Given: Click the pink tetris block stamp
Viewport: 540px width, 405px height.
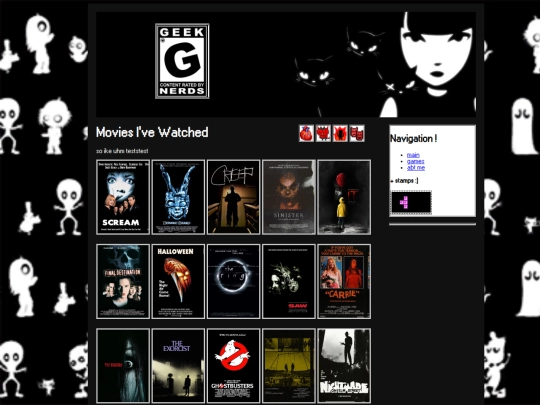Looking at the screenshot, I should (x=411, y=202).
